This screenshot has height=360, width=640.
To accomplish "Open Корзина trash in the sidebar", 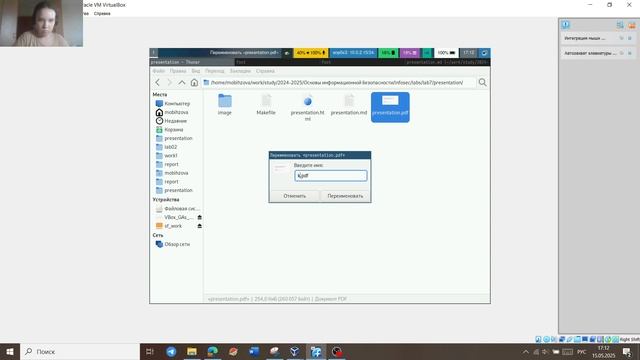I will point(170,129).
